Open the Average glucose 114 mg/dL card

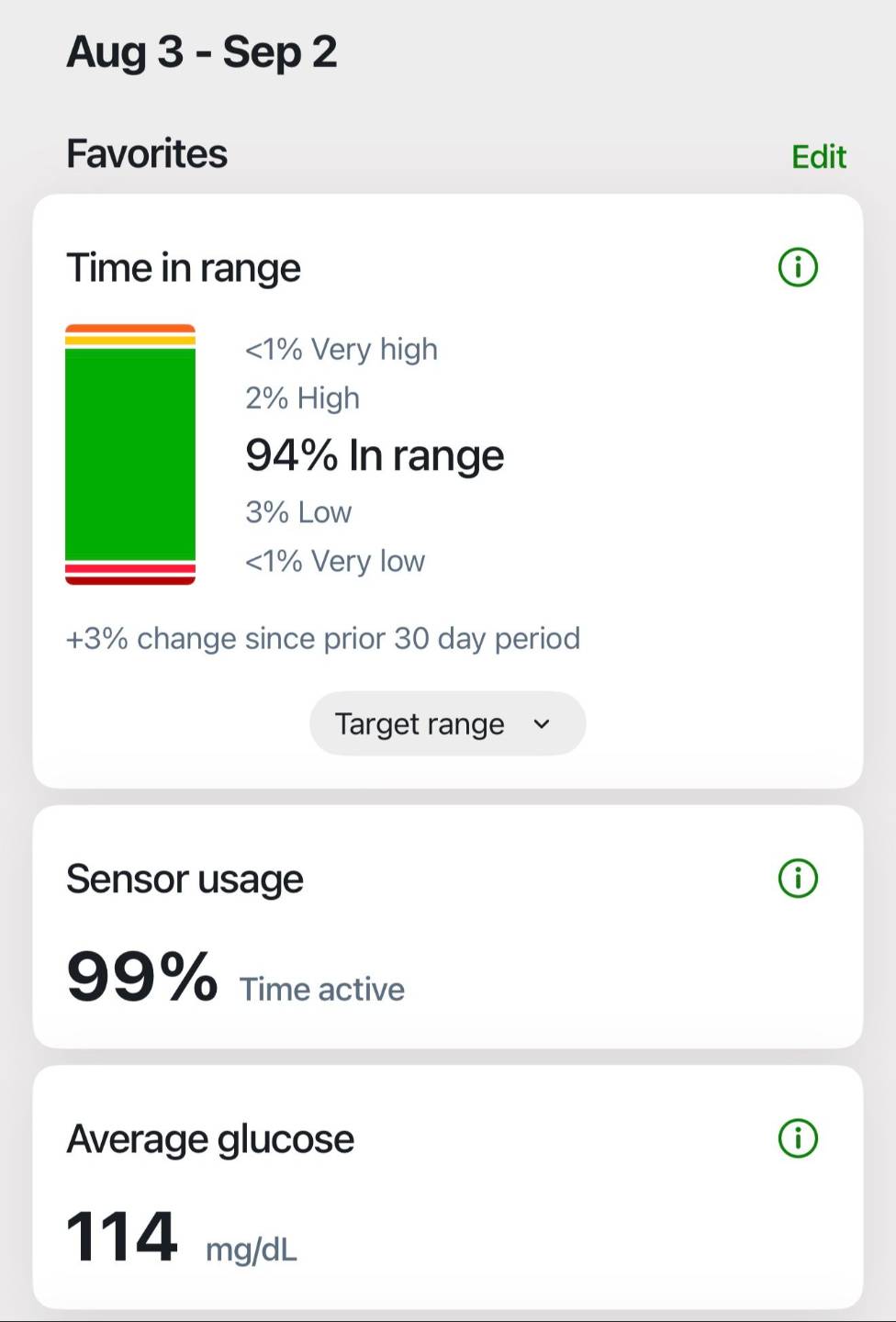pos(448,1187)
